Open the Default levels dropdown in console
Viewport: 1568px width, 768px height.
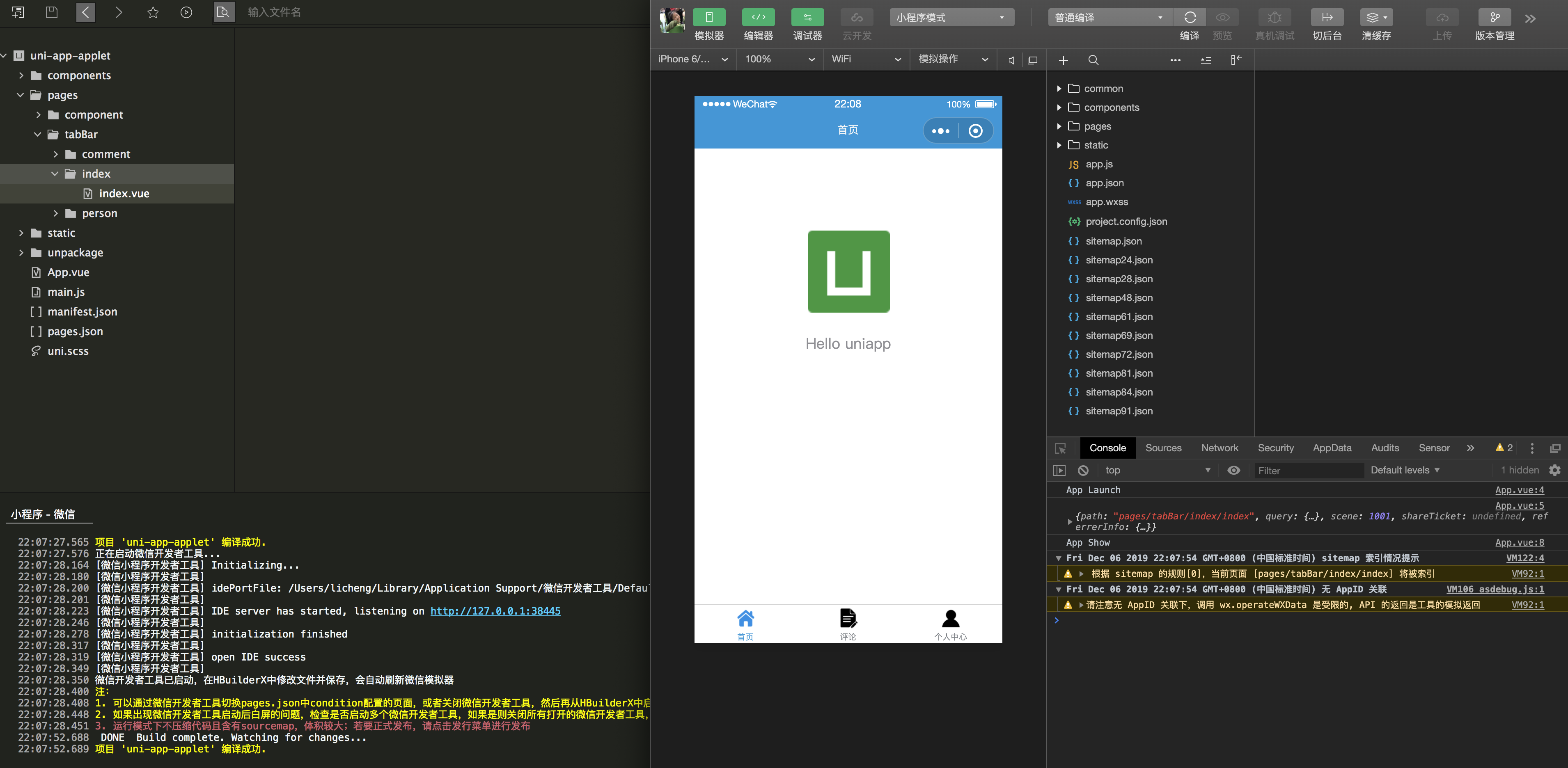(1405, 470)
